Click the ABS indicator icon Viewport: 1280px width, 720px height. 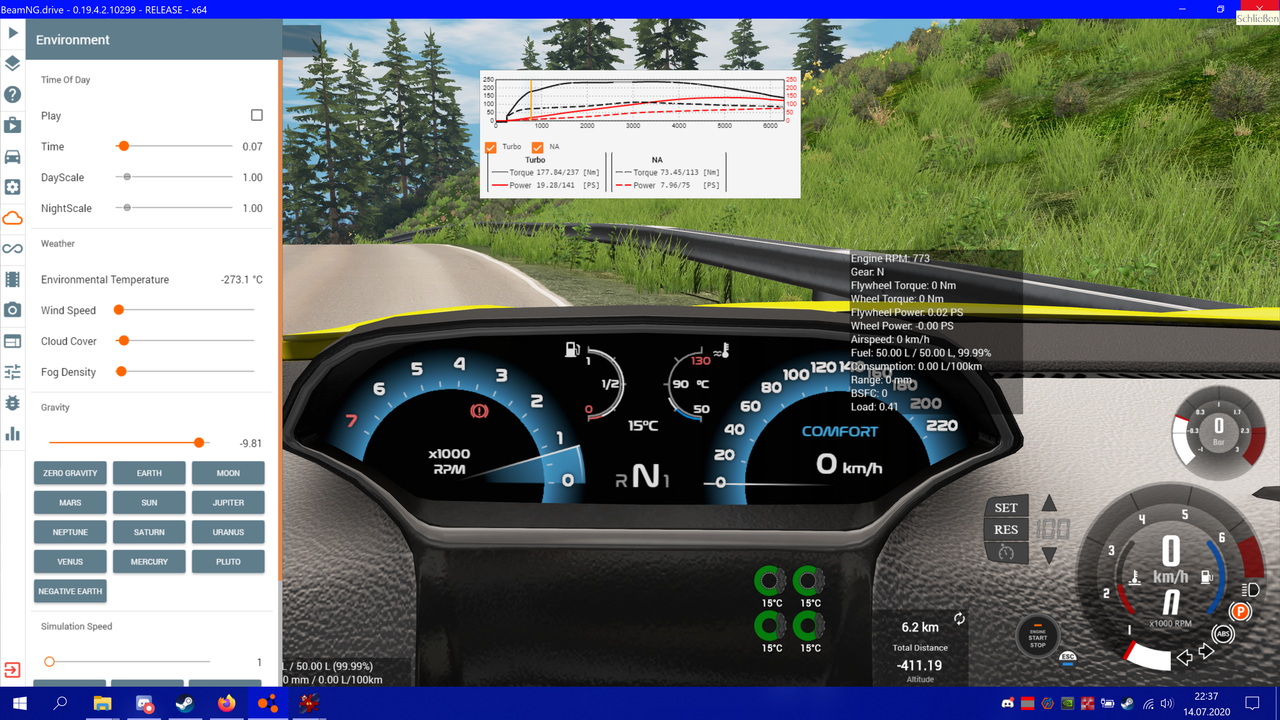coord(1221,634)
